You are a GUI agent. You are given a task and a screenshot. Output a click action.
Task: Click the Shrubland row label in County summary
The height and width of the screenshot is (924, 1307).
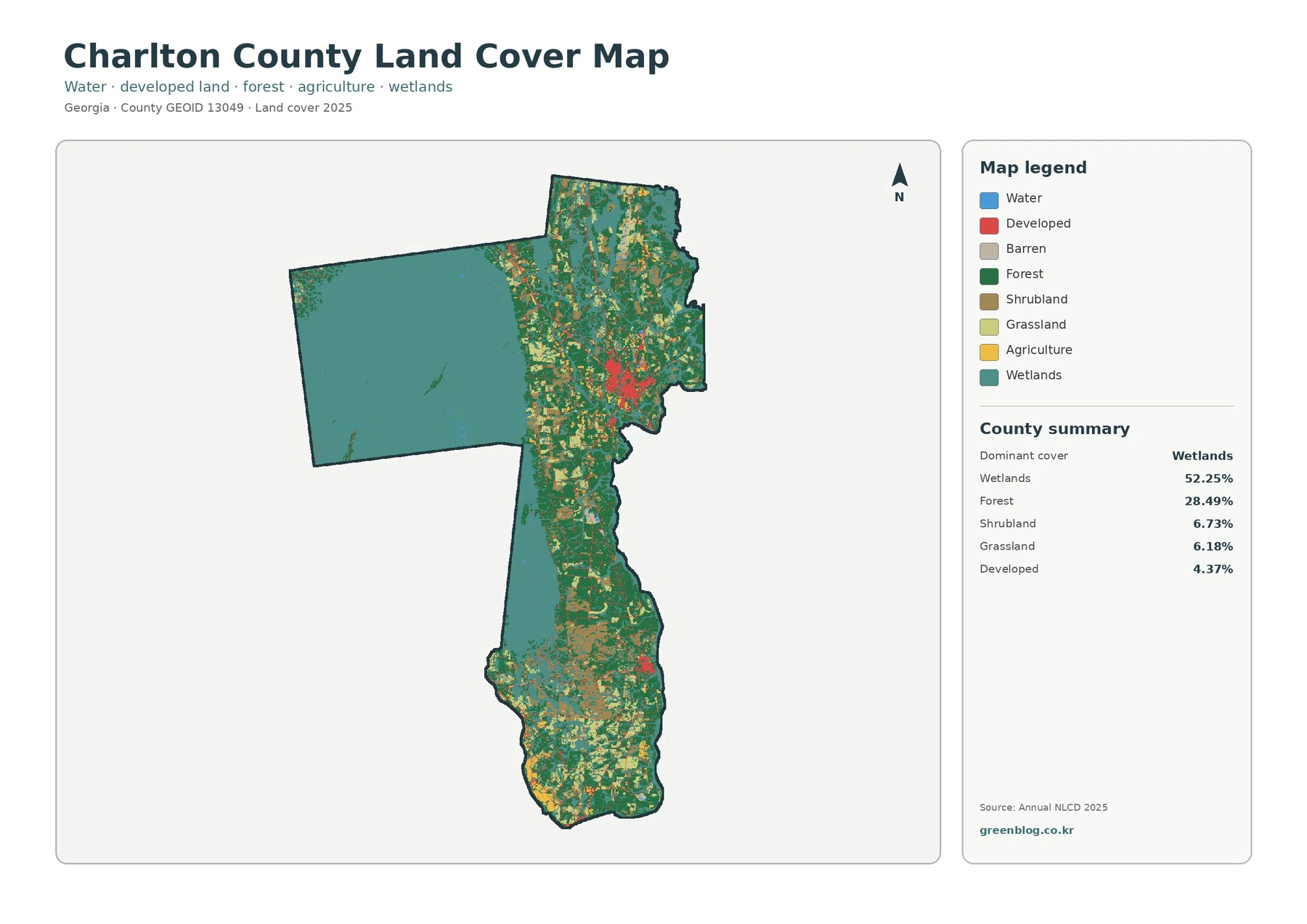pyautogui.click(x=1007, y=523)
